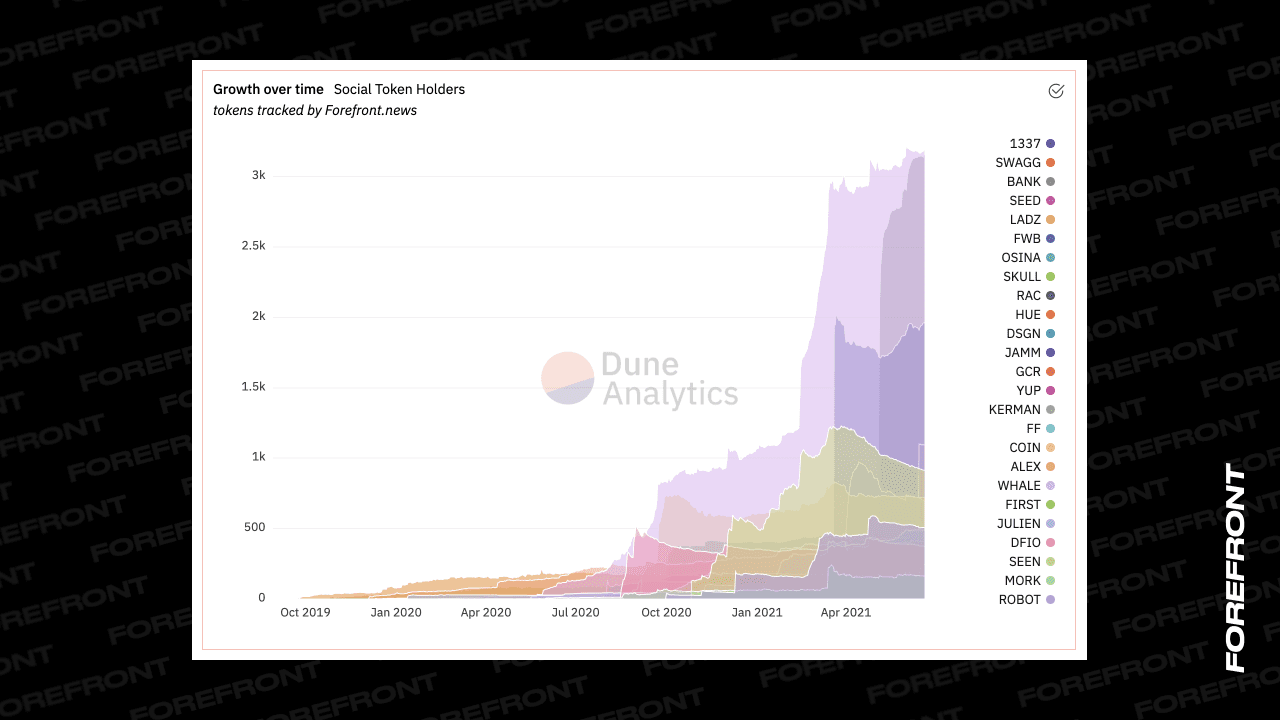
Task: Click the ROBOT legend label
Action: (1020, 600)
